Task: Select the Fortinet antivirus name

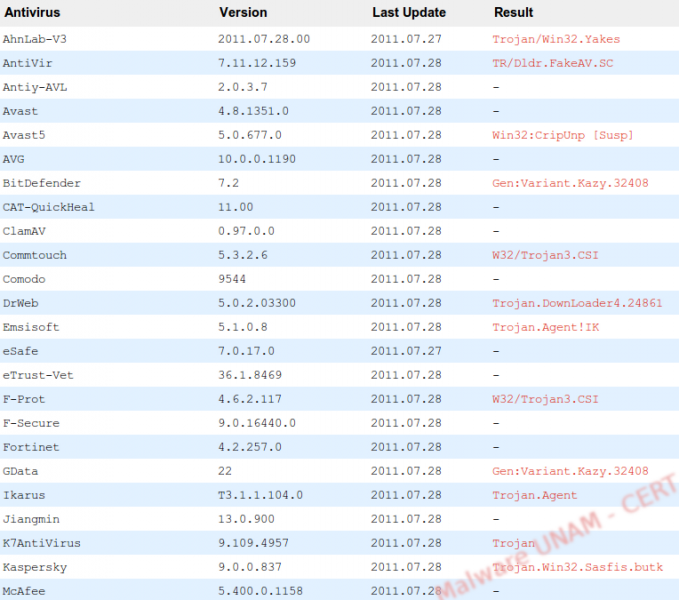Action: [31, 447]
